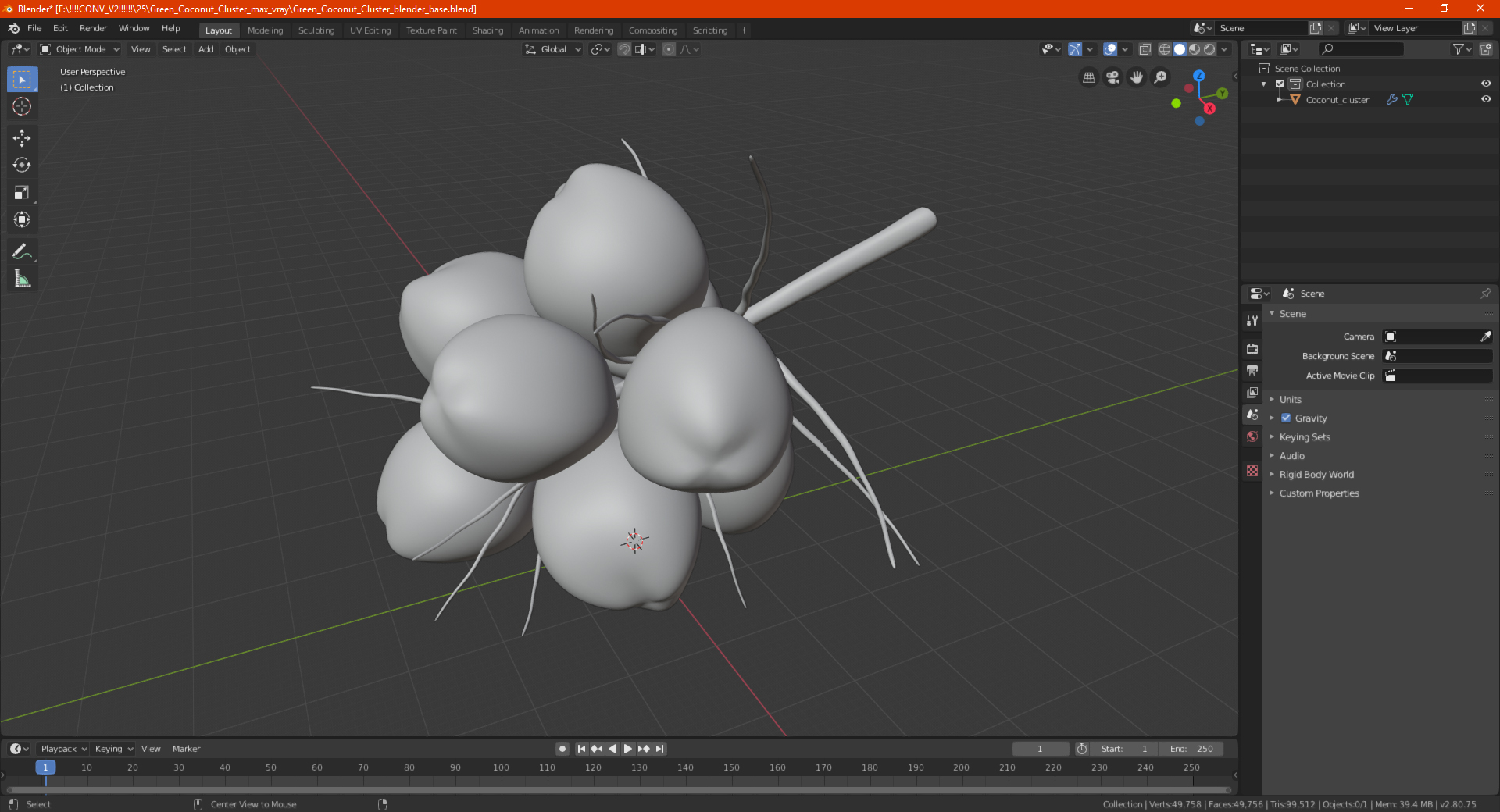Viewport: 1500px width, 812px height.
Task: Hide Coconut_cluster via eye icon
Action: click(x=1486, y=99)
